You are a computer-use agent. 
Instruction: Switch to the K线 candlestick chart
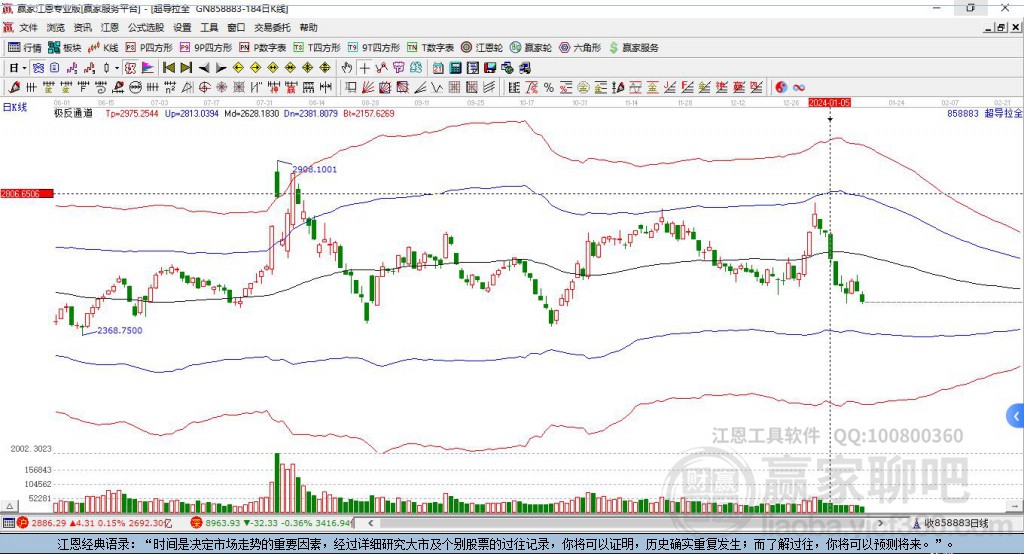[x=103, y=48]
